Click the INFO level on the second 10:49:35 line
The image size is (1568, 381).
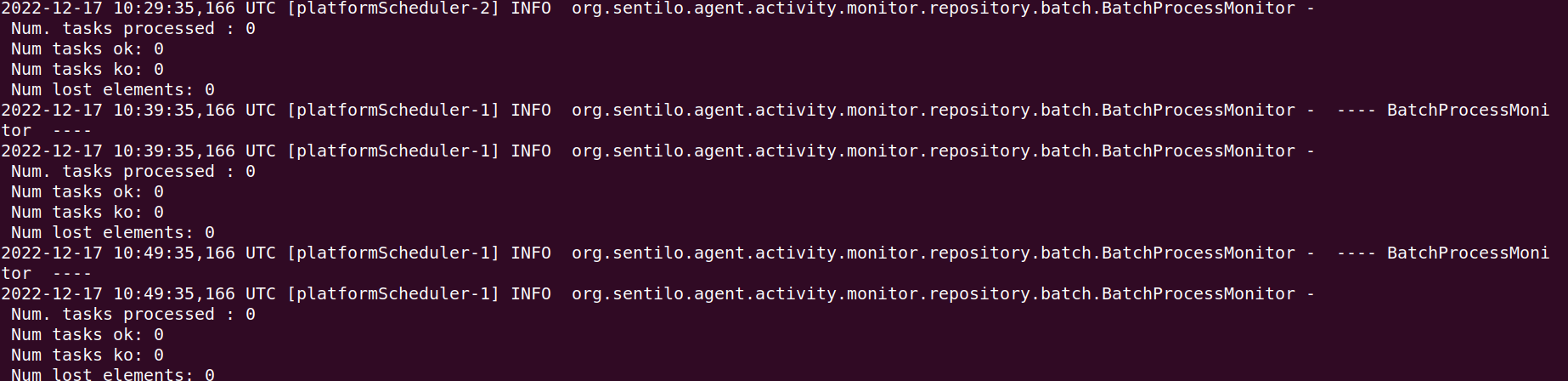531,294
